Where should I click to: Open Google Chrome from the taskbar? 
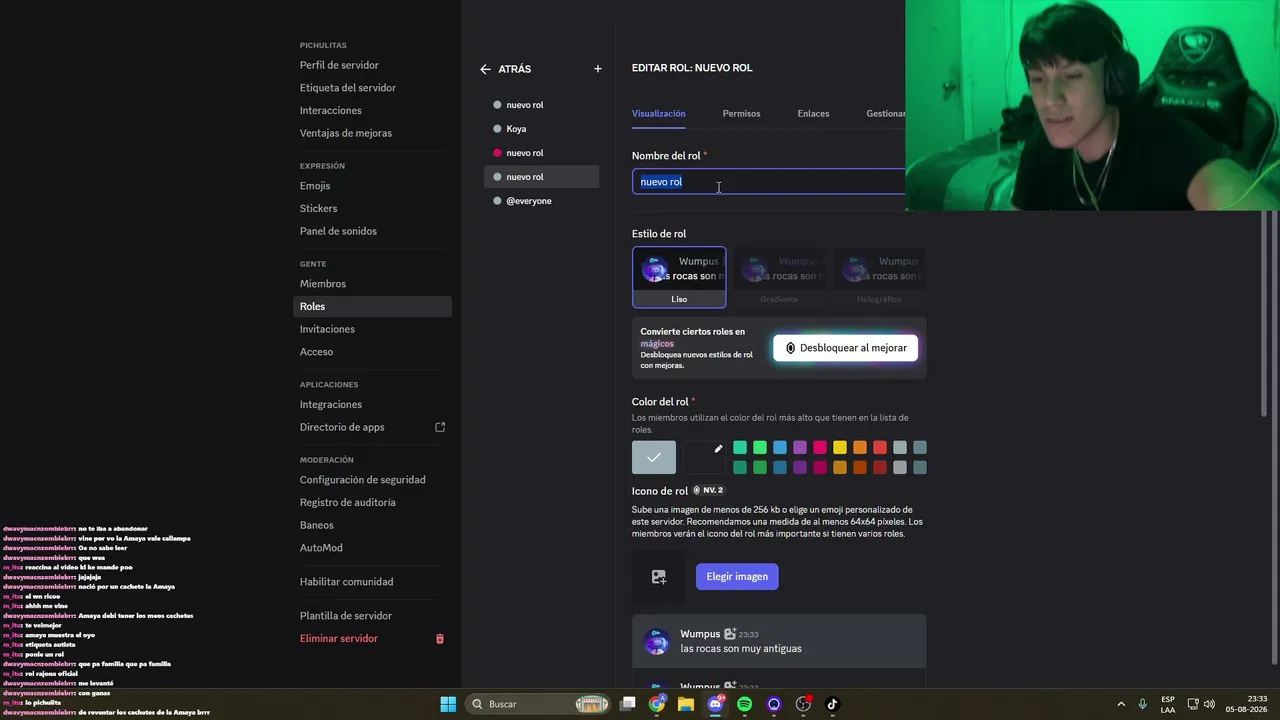coord(657,704)
